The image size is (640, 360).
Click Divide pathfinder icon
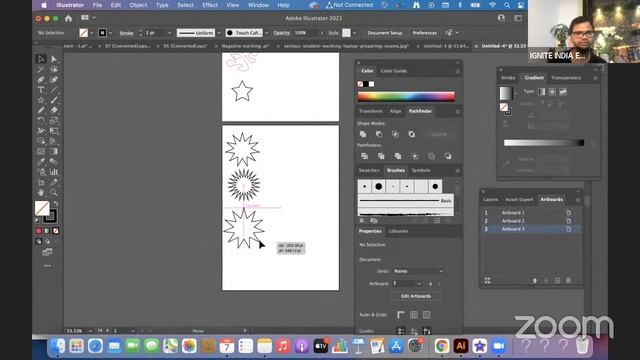(x=364, y=156)
